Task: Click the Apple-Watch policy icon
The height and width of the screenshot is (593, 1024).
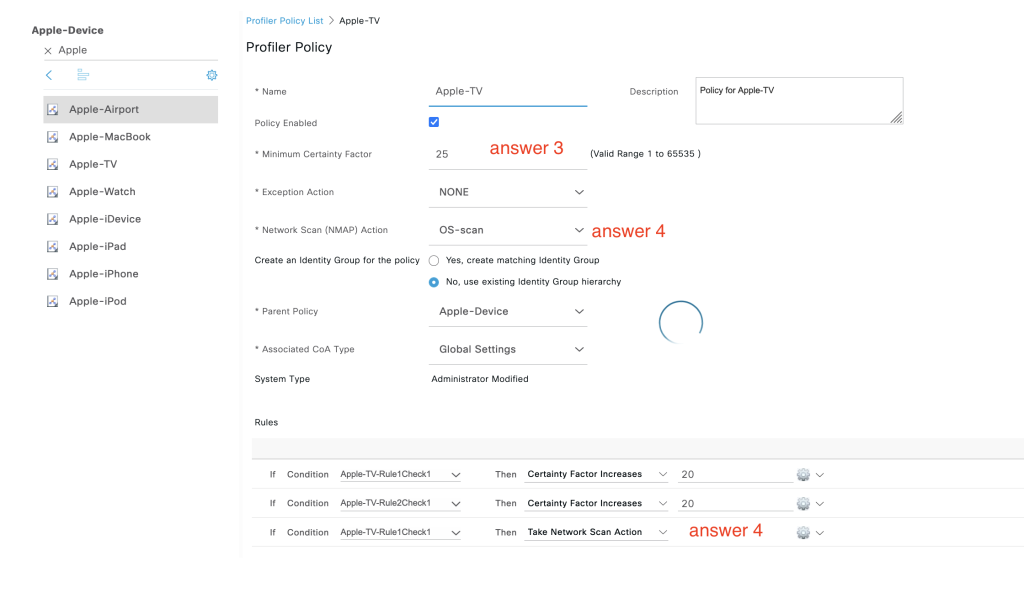Action: click(x=52, y=192)
